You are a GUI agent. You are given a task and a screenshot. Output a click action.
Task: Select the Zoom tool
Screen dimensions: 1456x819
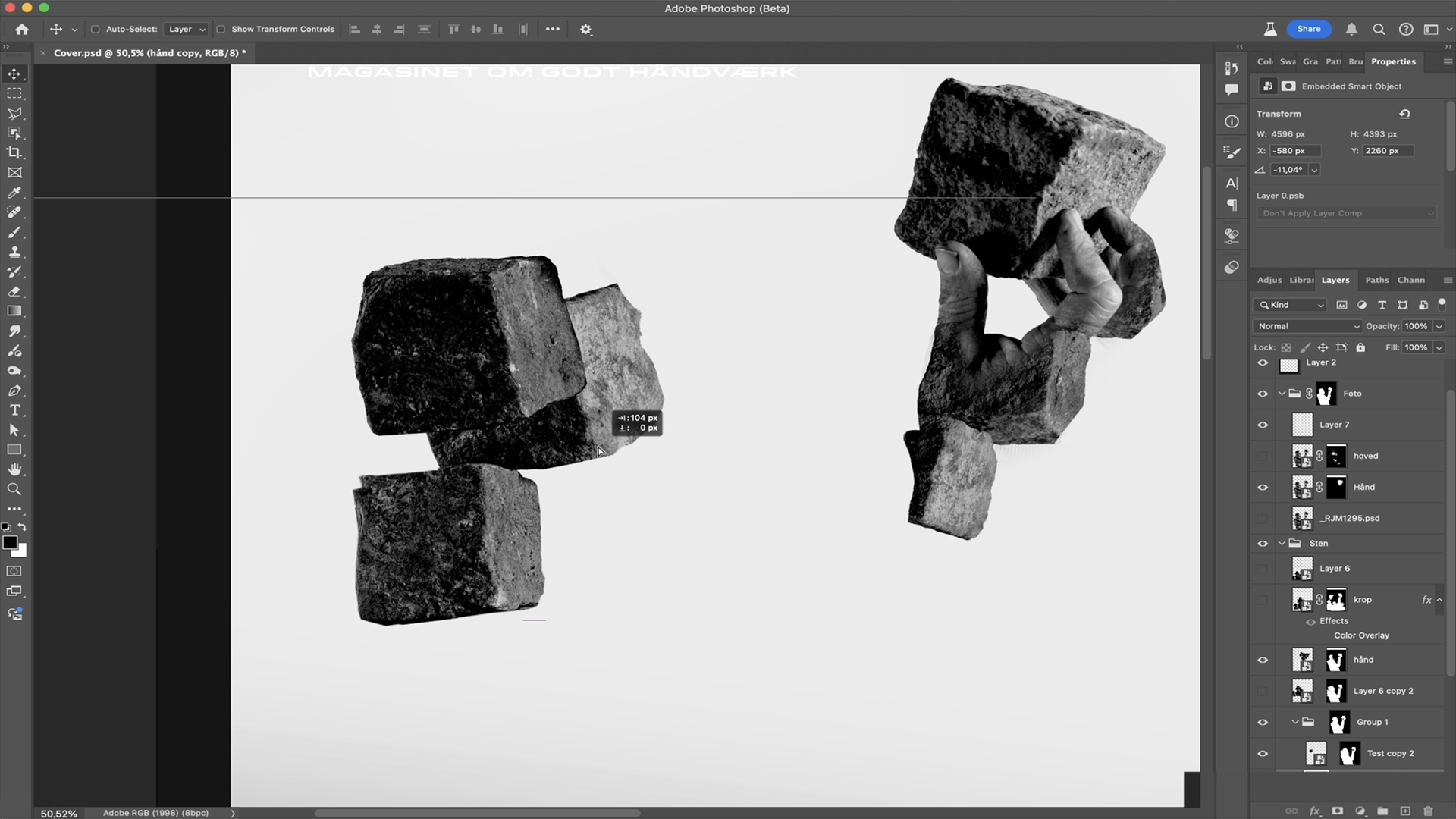pos(14,489)
